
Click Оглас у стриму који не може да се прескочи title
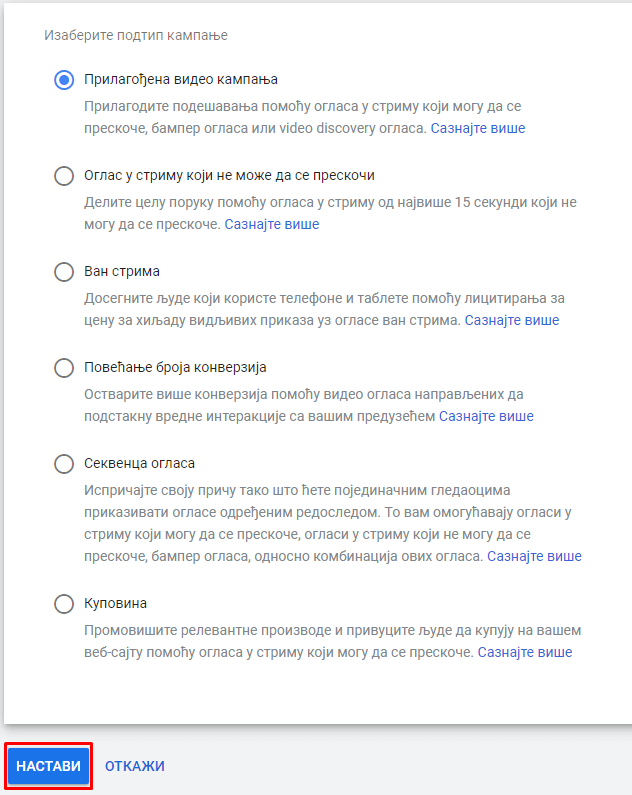230,175
